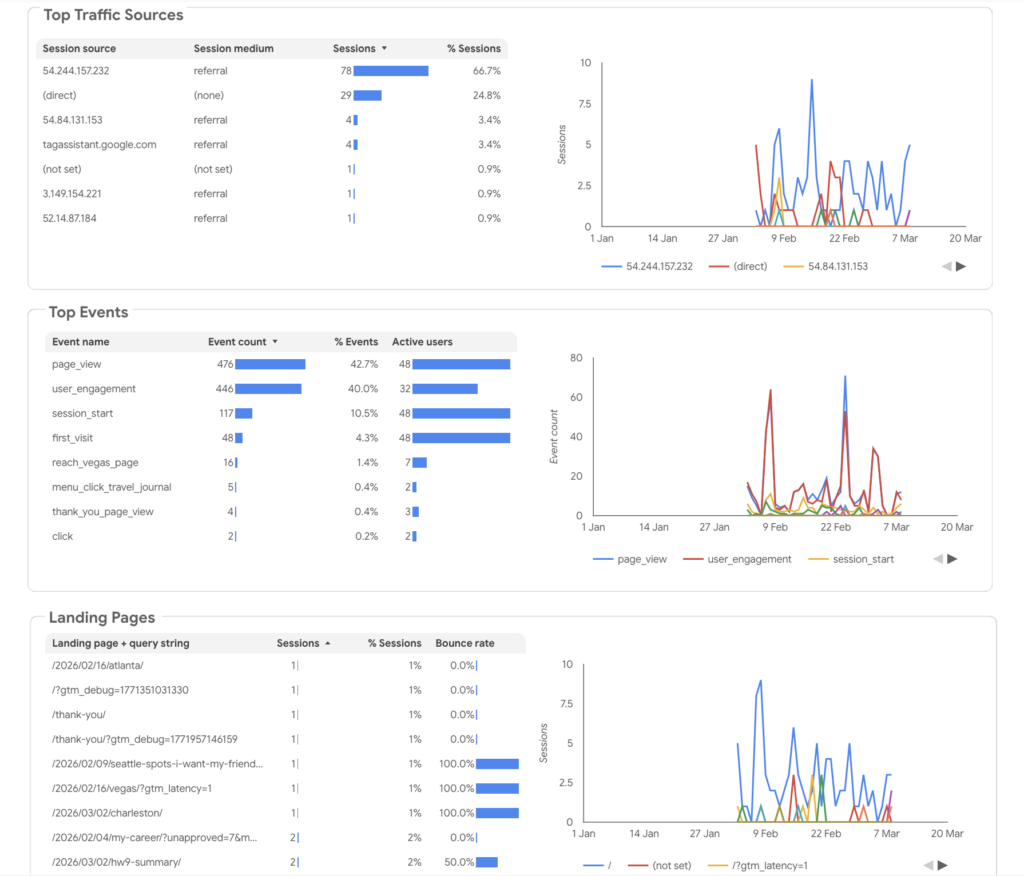The width and height of the screenshot is (1024, 876).
Task: Select the Active users column header
Action: click(422, 342)
